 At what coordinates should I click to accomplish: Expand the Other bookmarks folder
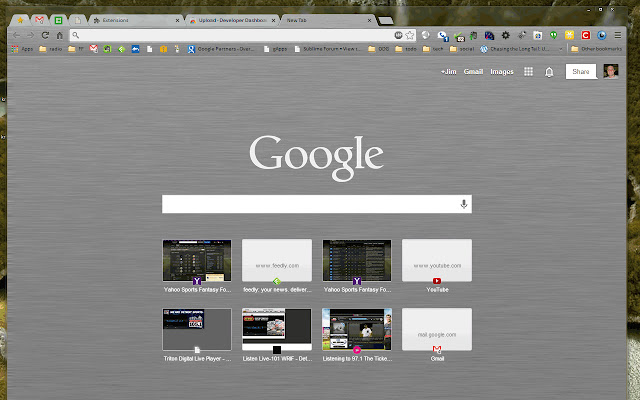(x=596, y=49)
